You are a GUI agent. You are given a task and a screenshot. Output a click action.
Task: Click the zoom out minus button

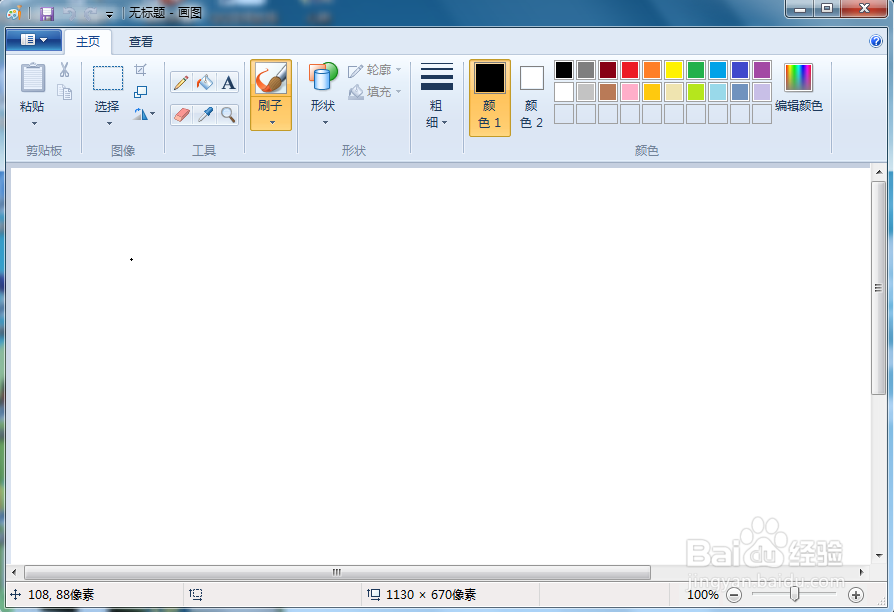pos(734,595)
